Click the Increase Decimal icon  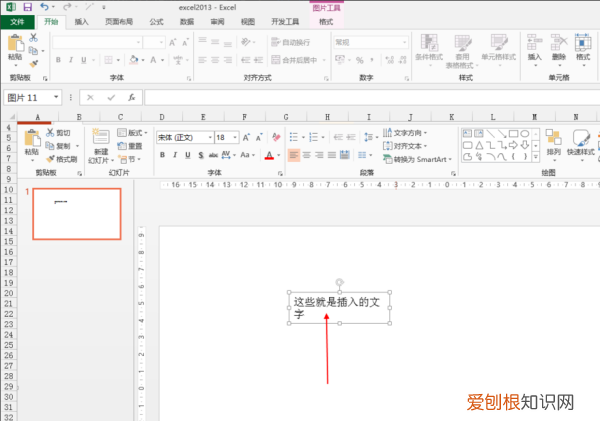[390, 60]
